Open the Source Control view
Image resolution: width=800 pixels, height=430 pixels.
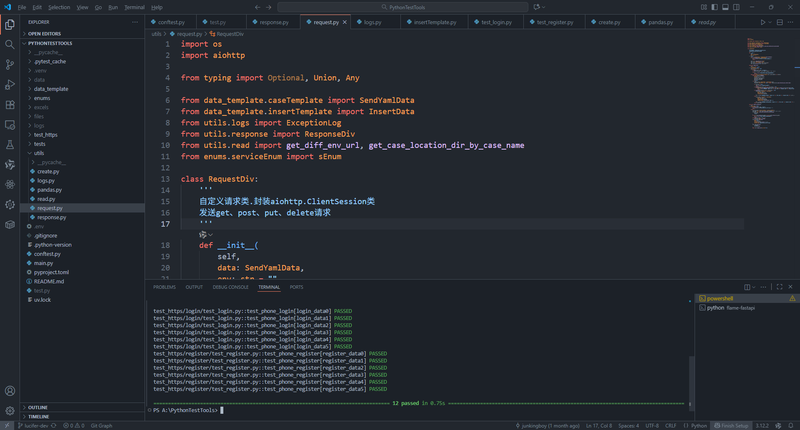point(10,66)
